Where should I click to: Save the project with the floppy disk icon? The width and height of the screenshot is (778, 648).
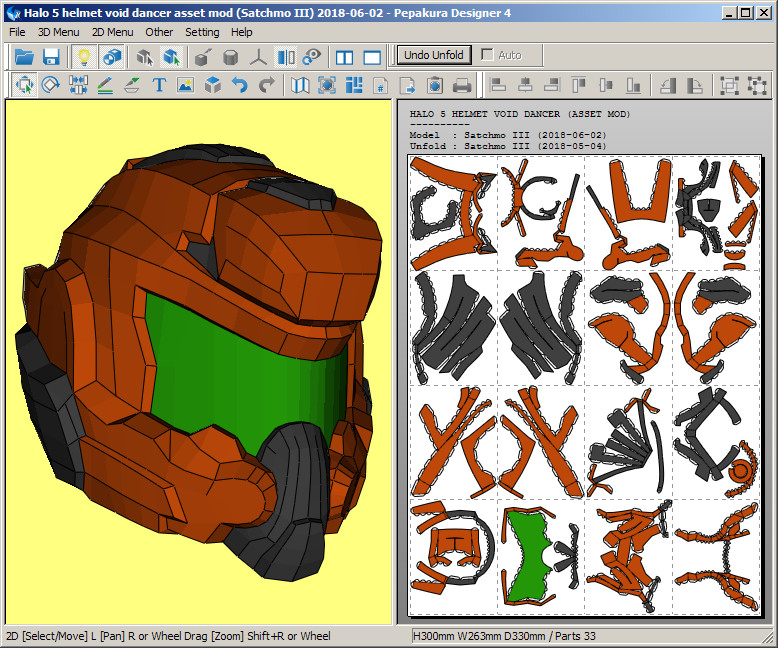(x=51, y=57)
